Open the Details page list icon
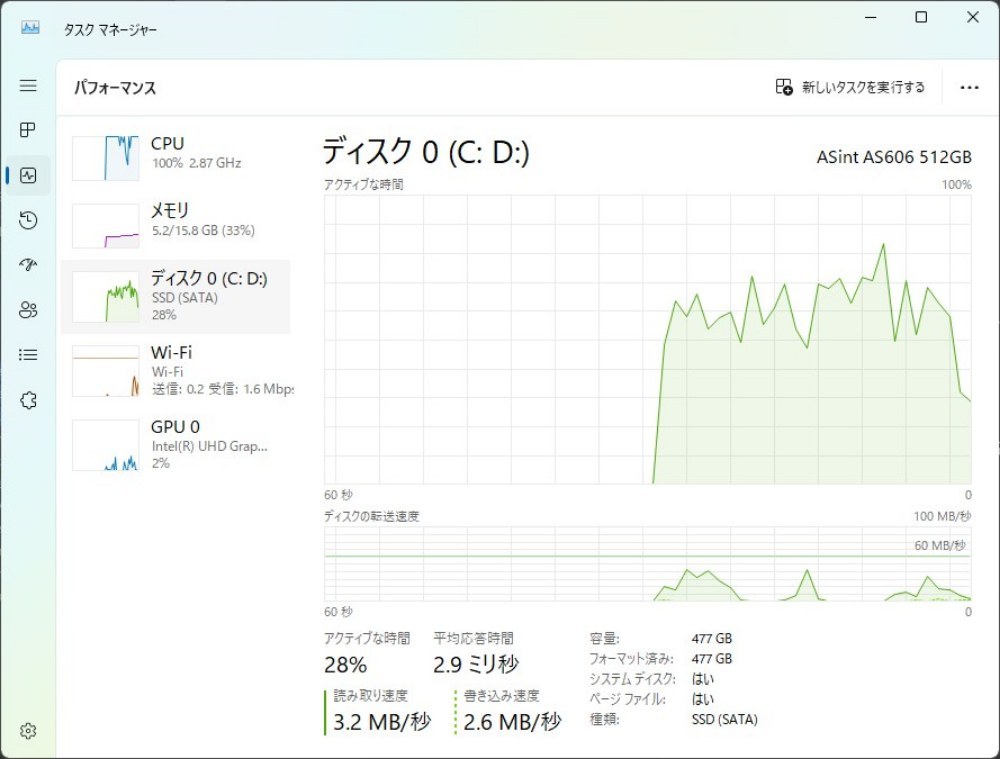Screen dimensions: 1000x759 pyautogui.click(x=28, y=355)
